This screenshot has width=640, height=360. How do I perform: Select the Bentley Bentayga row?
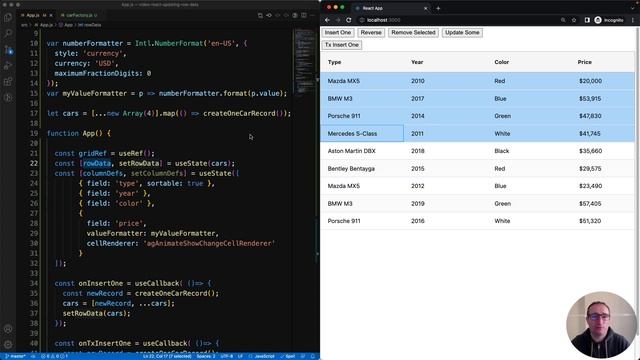(x=478, y=169)
